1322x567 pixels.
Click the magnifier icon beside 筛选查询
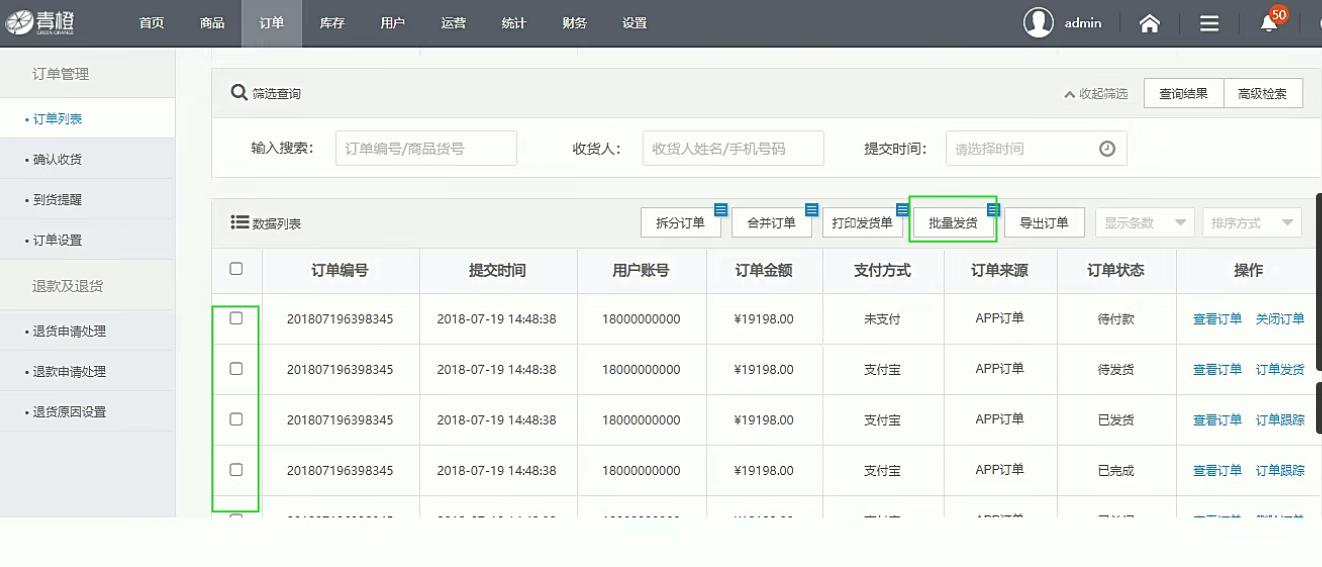239,92
